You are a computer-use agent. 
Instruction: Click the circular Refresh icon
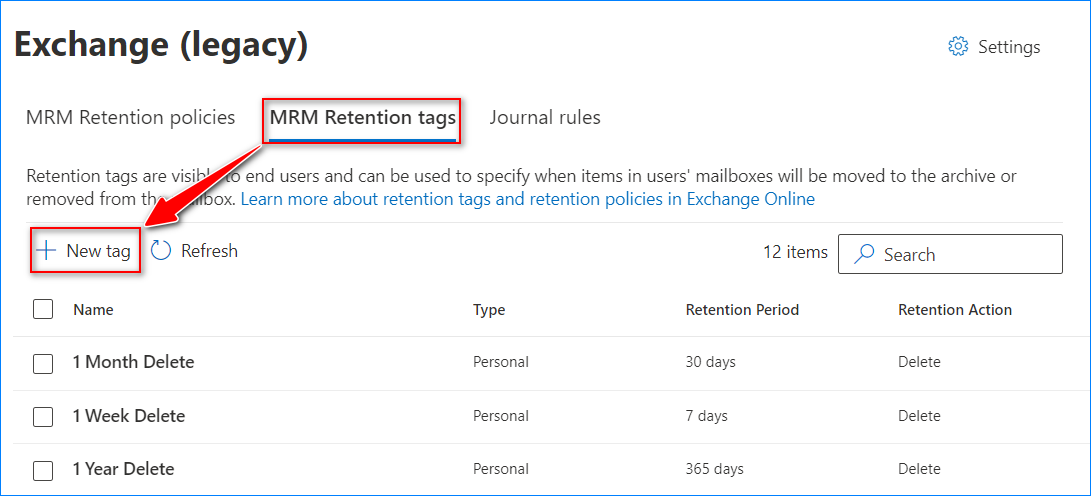click(162, 251)
